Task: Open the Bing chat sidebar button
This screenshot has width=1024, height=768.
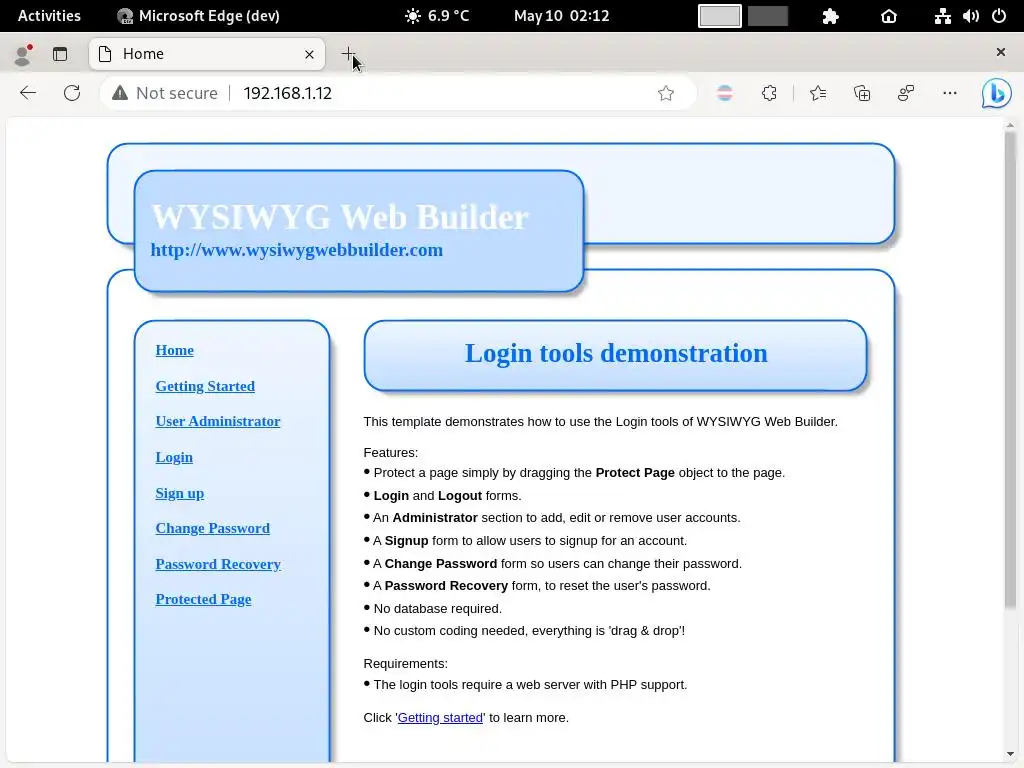Action: [997, 93]
